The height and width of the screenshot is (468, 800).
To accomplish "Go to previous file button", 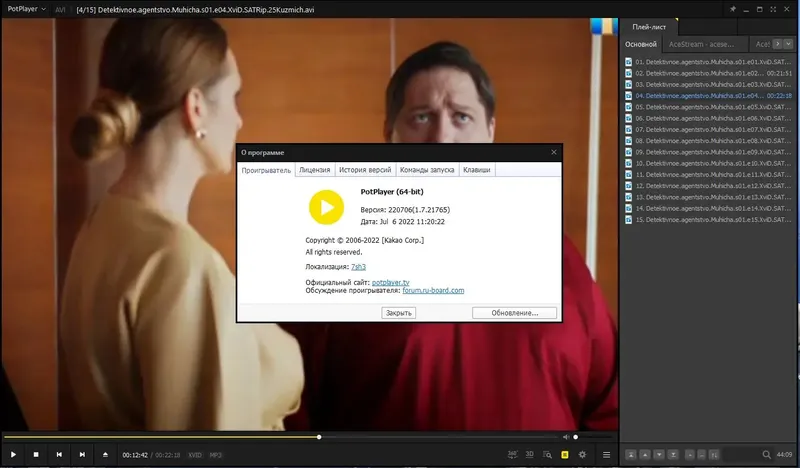I will [59, 454].
